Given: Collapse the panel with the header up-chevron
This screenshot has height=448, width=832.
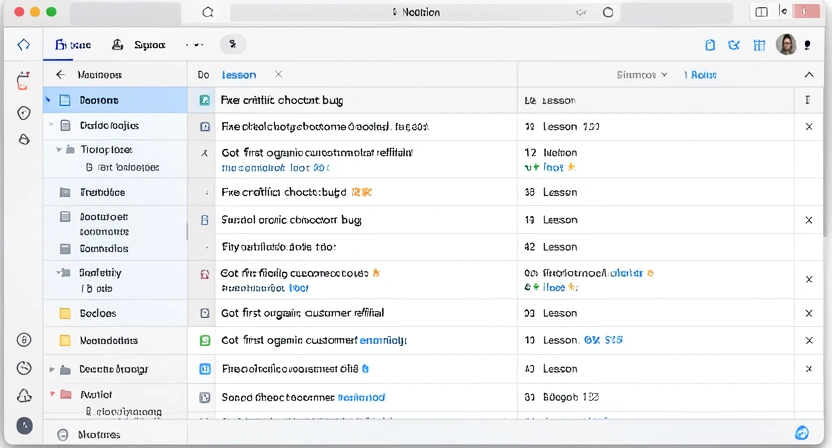Looking at the screenshot, I should (x=809, y=75).
